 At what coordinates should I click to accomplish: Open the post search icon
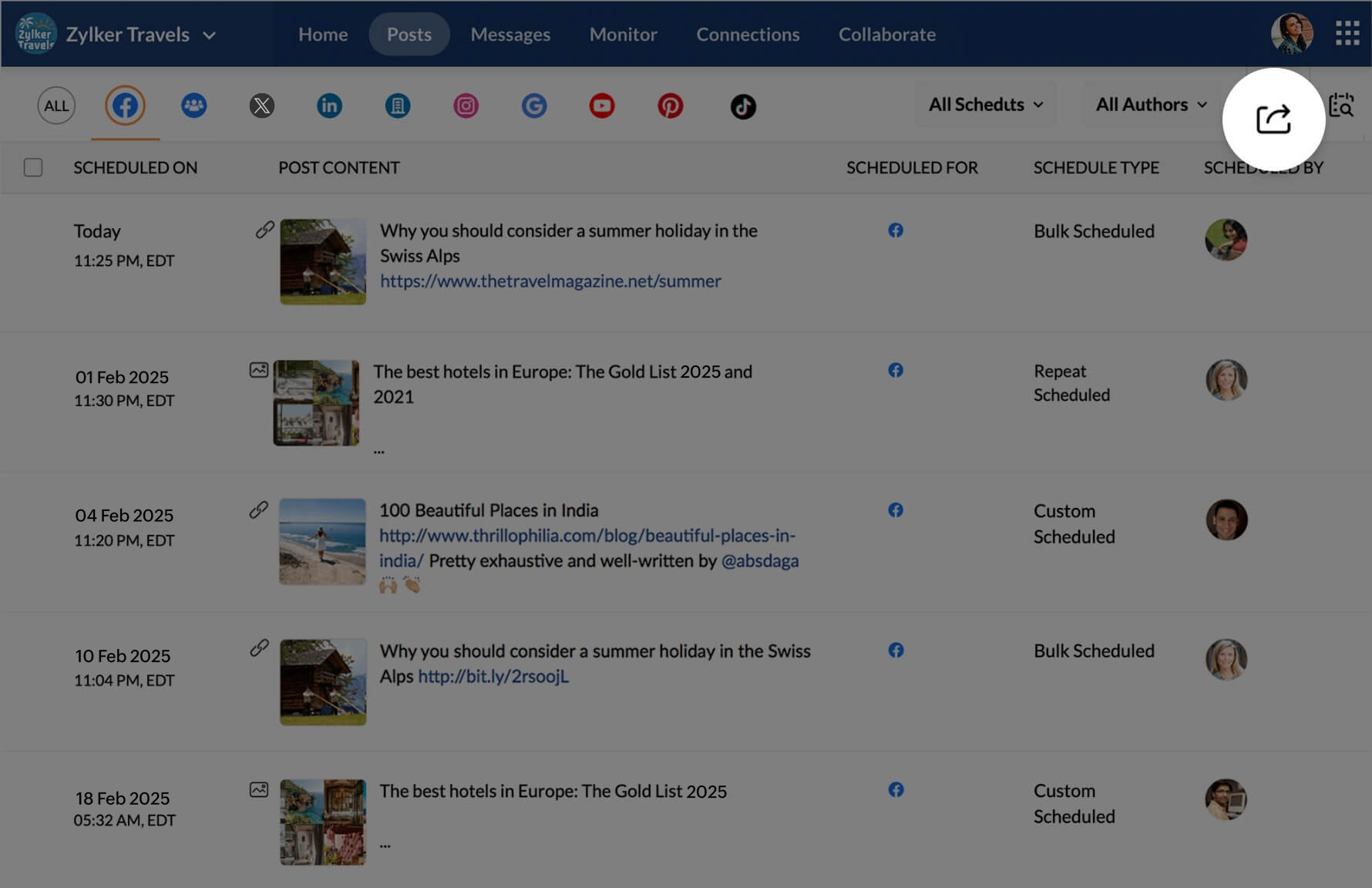tap(1341, 106)
